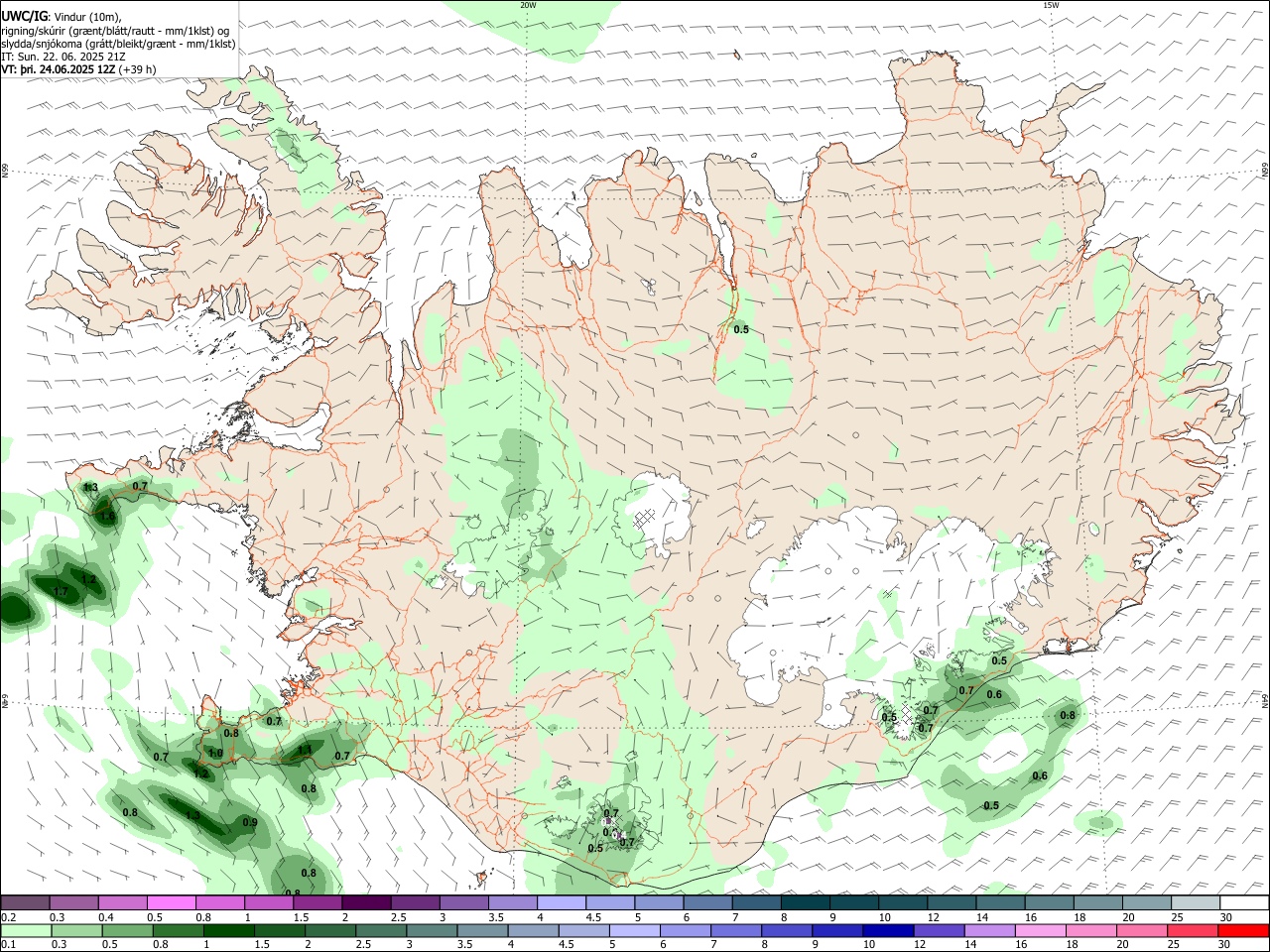Select the 'VT: þri. 24.06.2025 12Z' valid time
This screenshot has width=1270, height=952.
(x=59, y=69)
